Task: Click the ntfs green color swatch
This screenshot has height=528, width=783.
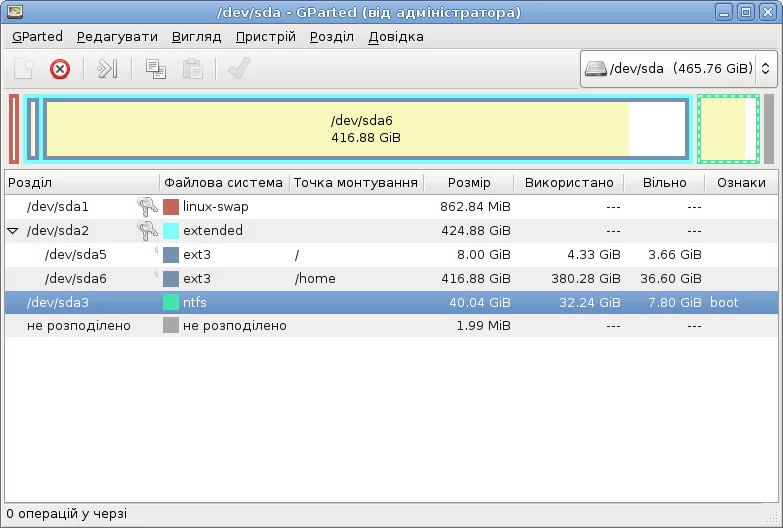Action: pos(171,302)
